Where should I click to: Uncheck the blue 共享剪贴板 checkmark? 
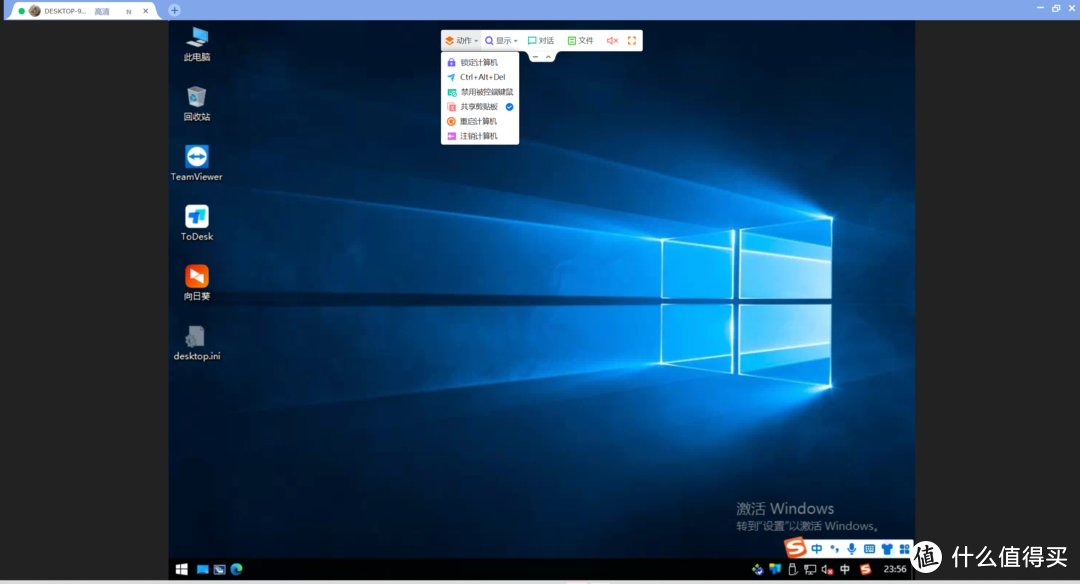click(510, 107)
